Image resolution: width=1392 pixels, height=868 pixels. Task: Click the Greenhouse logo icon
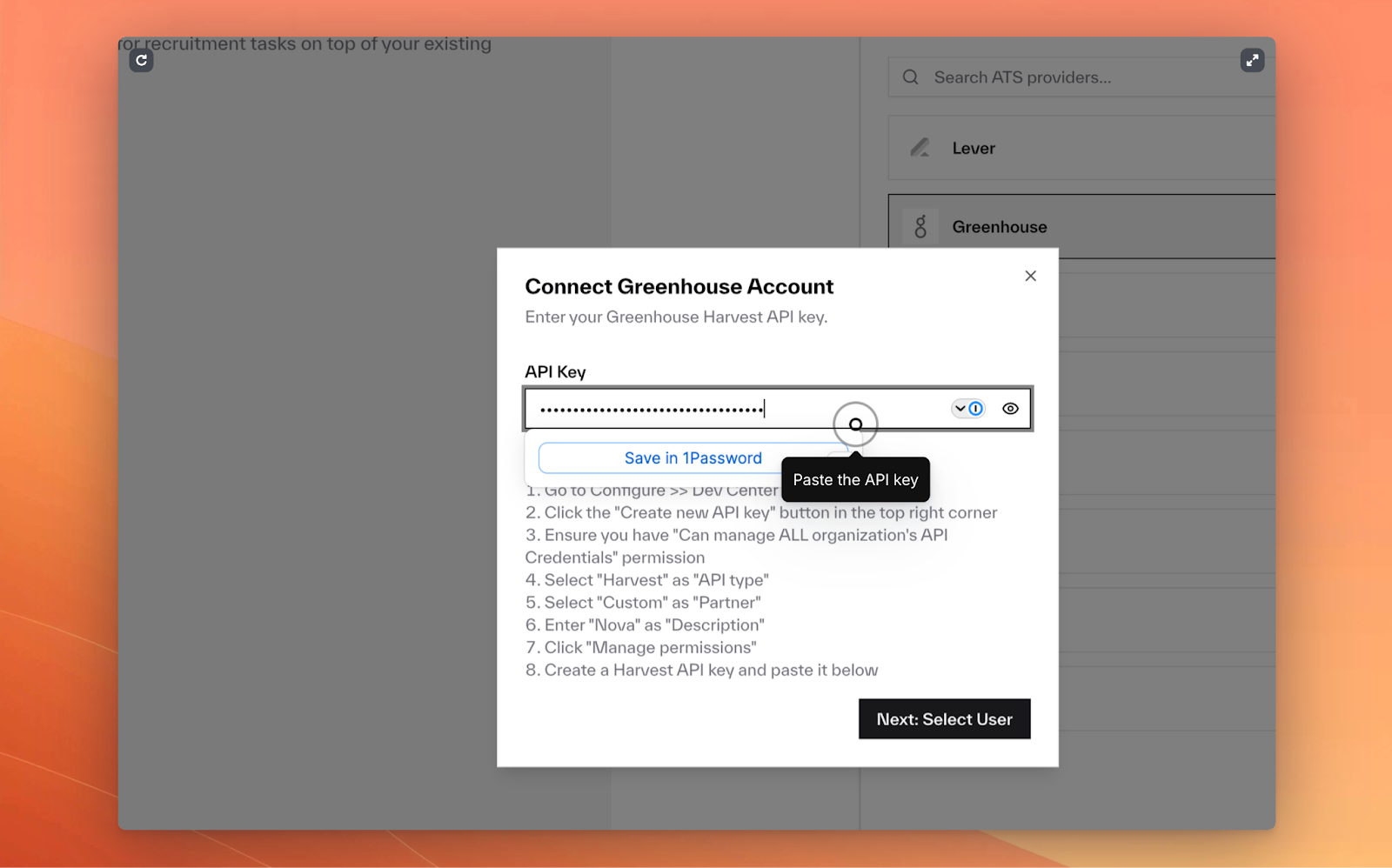[920, 227]
